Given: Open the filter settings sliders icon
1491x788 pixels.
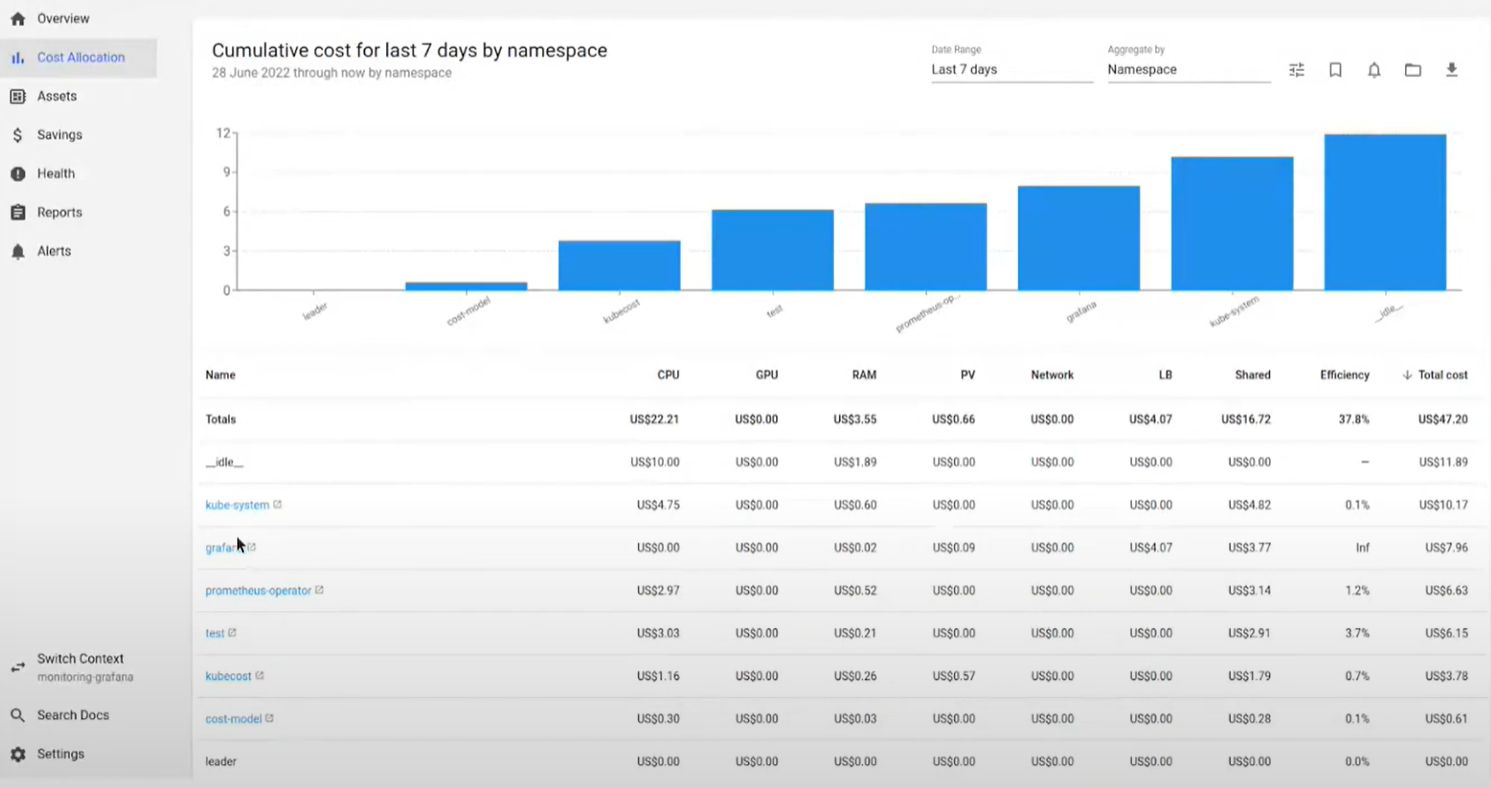Looking at the screenshot, I should pyautogui.click(x=1296, y=70).
